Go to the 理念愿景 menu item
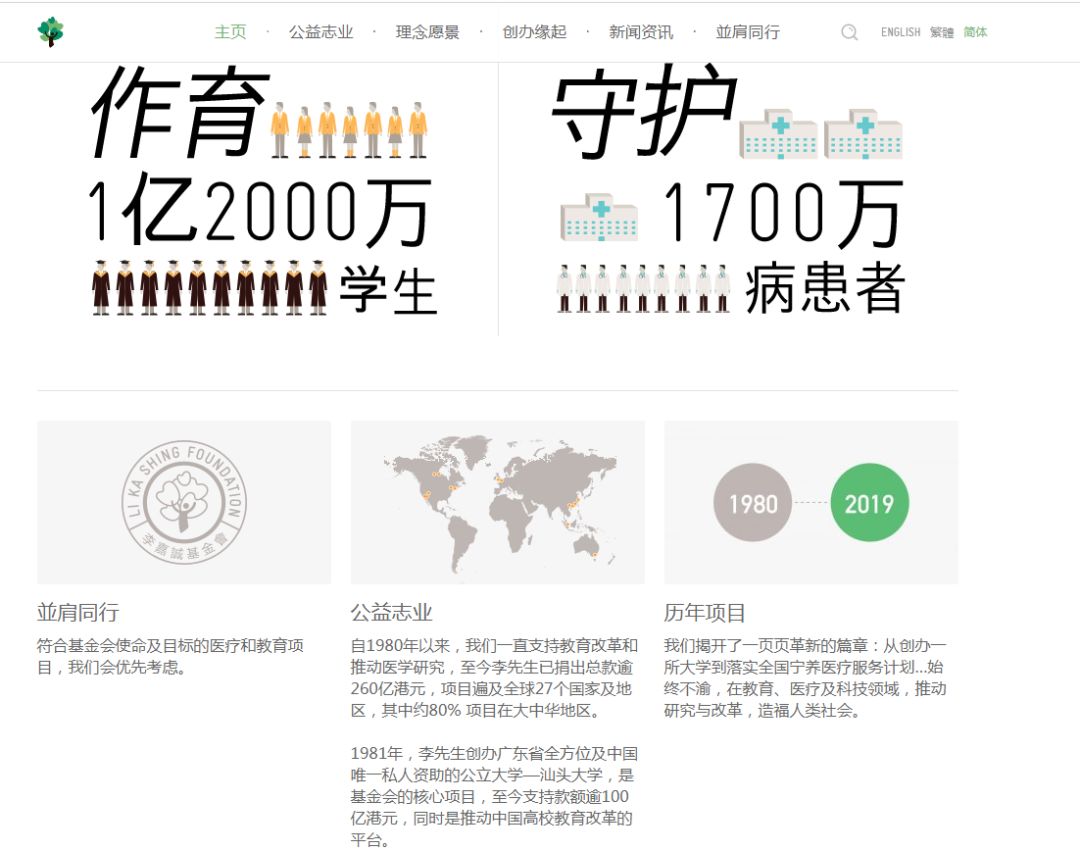 pyautogui.click(x=427, y=32)
